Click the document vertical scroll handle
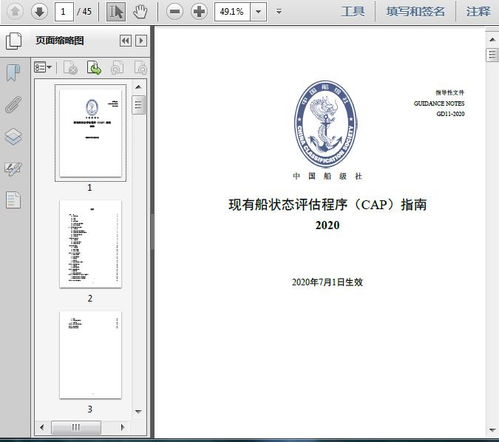Image resolution: width=499 pixels, height=442 pixels. (492, 55)
